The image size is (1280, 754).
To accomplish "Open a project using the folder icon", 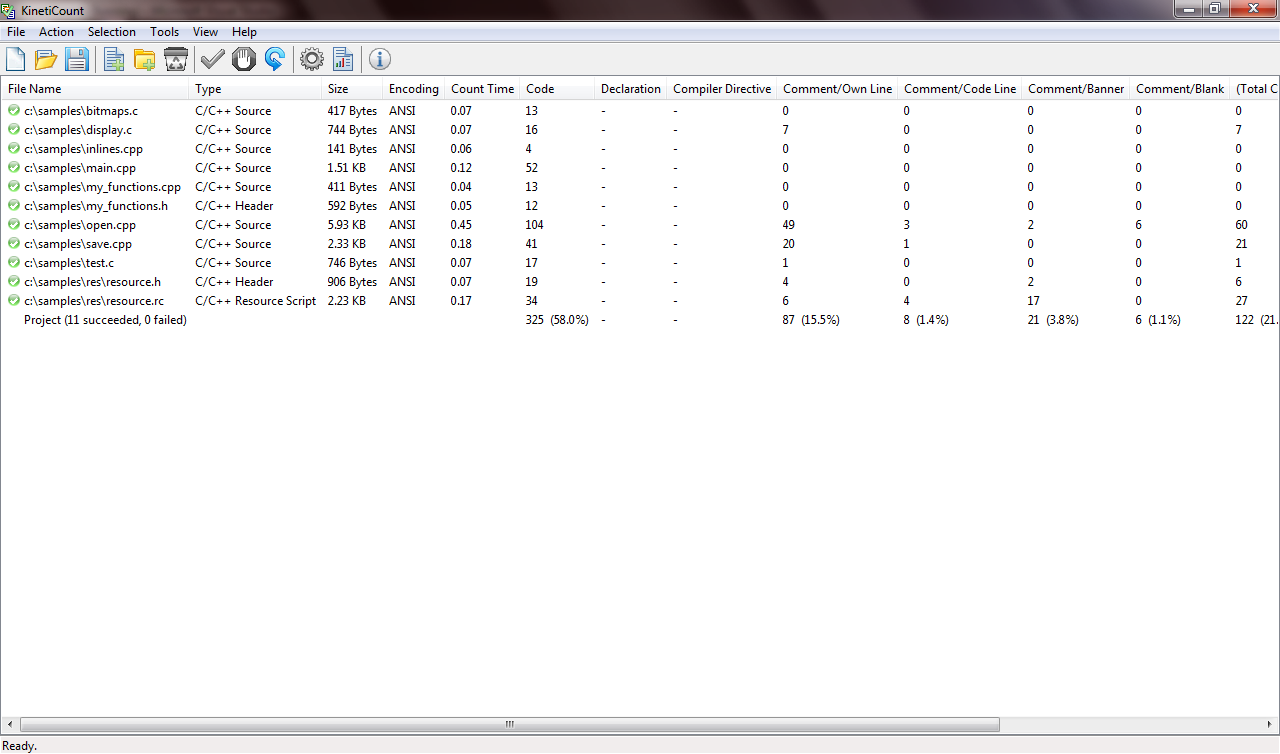I will 46,60.
